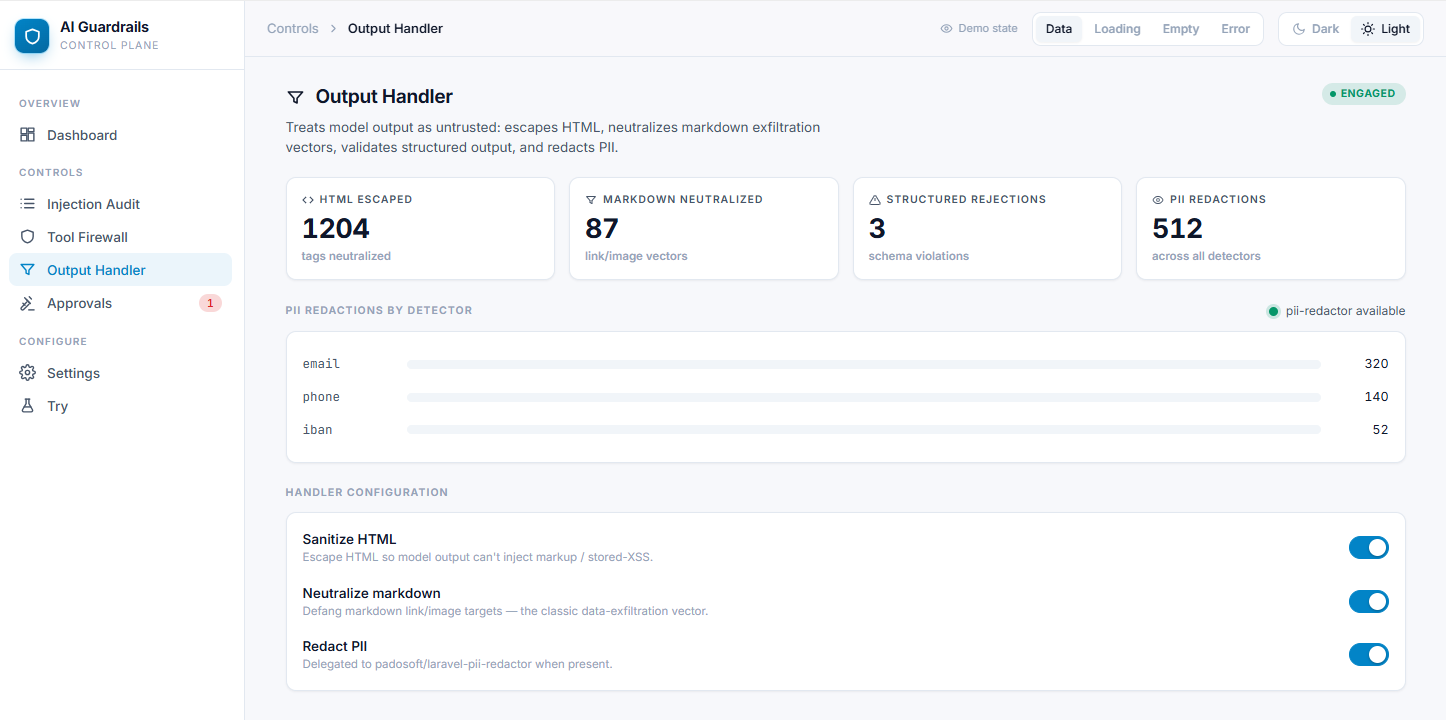Image resolution: width=1446 pixels, height=720 pixels.
Task: Click the email detector progress bar
Action: pos(864,365)
